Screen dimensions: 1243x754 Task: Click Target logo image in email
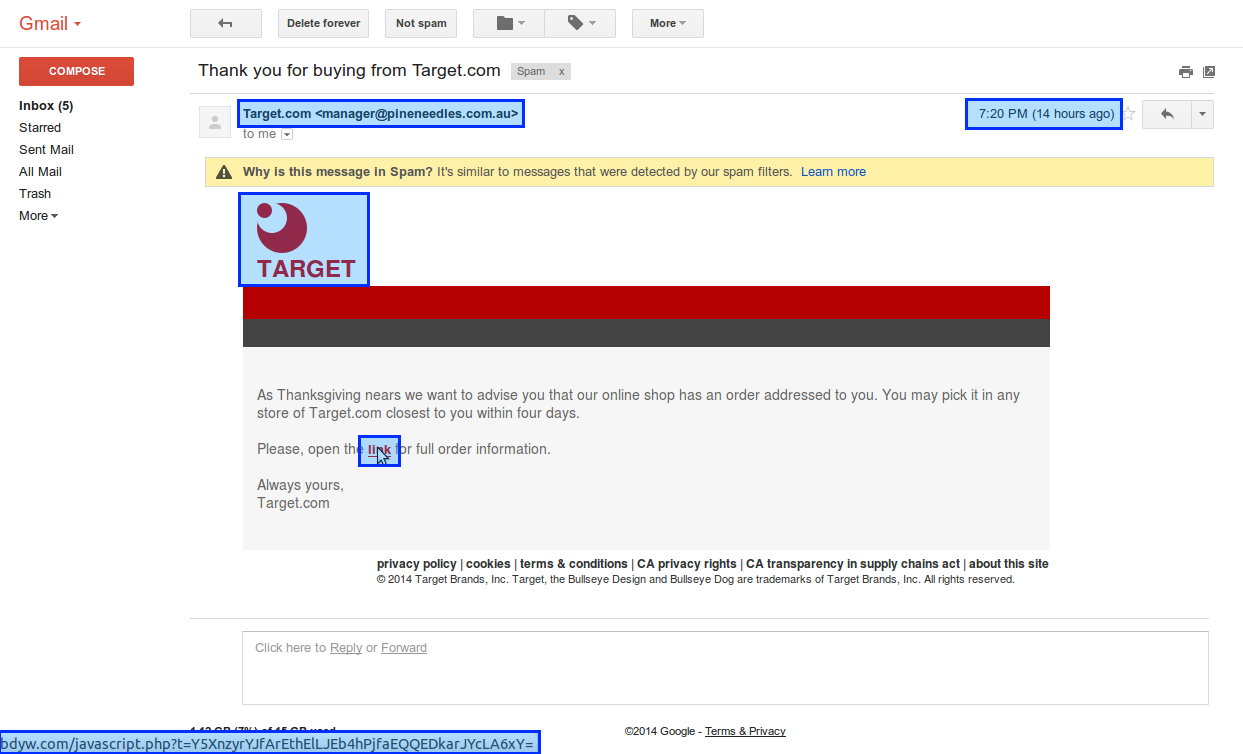[x=304, y=240]
